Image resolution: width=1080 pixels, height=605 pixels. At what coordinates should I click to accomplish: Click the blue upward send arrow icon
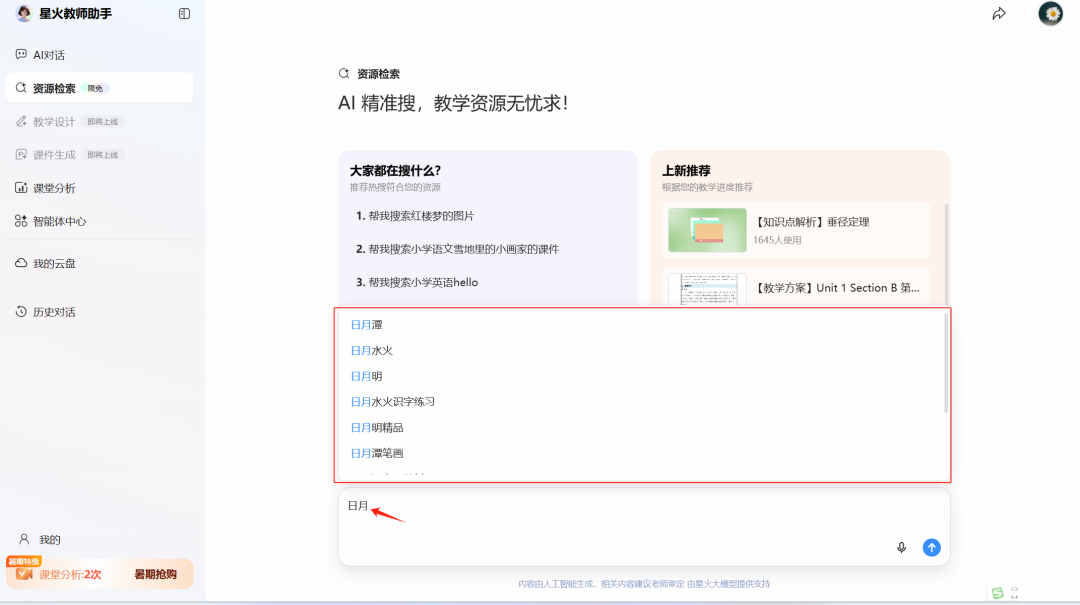point(931,547)
